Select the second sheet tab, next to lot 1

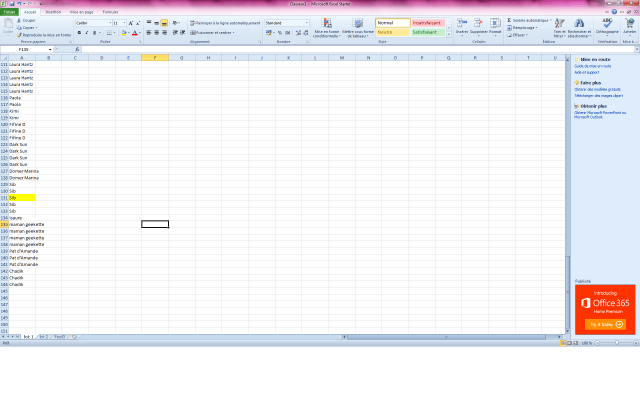(x=44, y=337)
